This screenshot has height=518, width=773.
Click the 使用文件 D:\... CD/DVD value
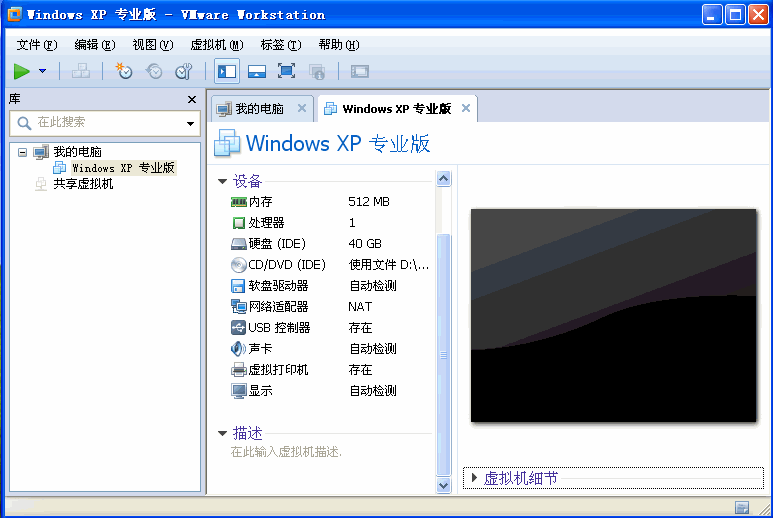point(389,265)
